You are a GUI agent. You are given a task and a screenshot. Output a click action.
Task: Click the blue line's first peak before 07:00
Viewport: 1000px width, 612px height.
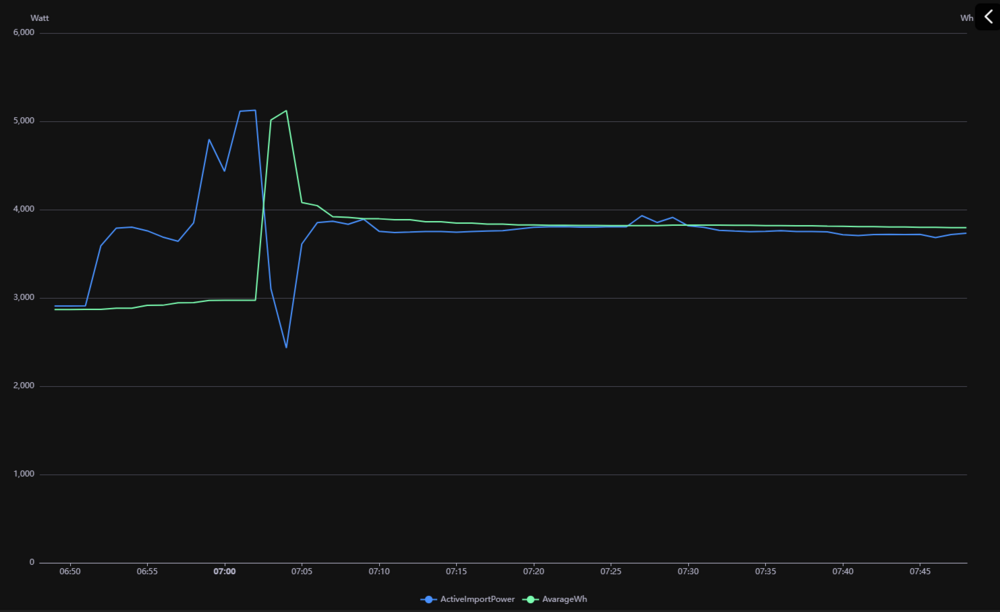(x=209, y=140)
